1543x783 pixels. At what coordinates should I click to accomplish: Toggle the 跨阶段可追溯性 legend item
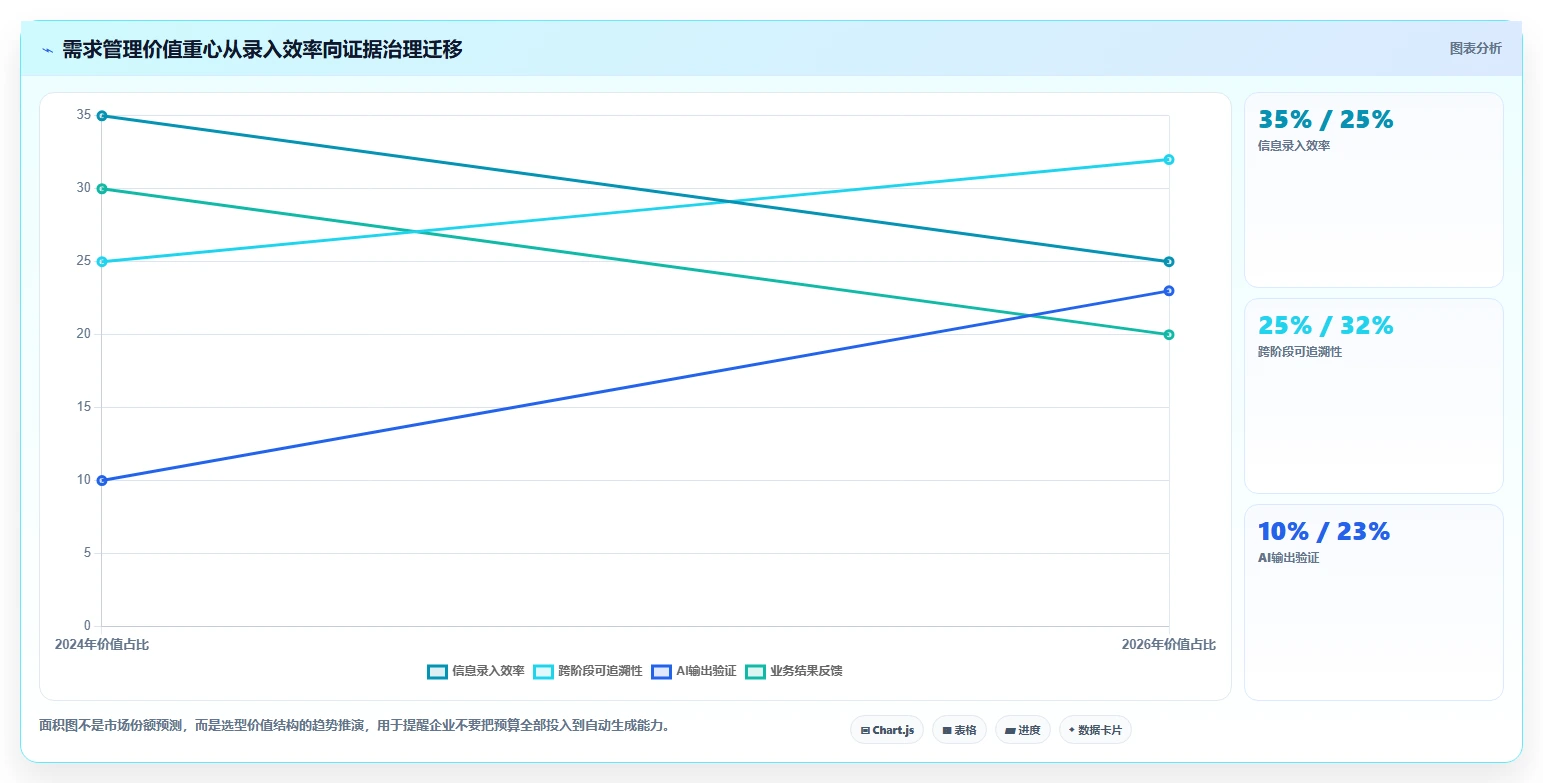pyautogui.click(x=588, y=671)
